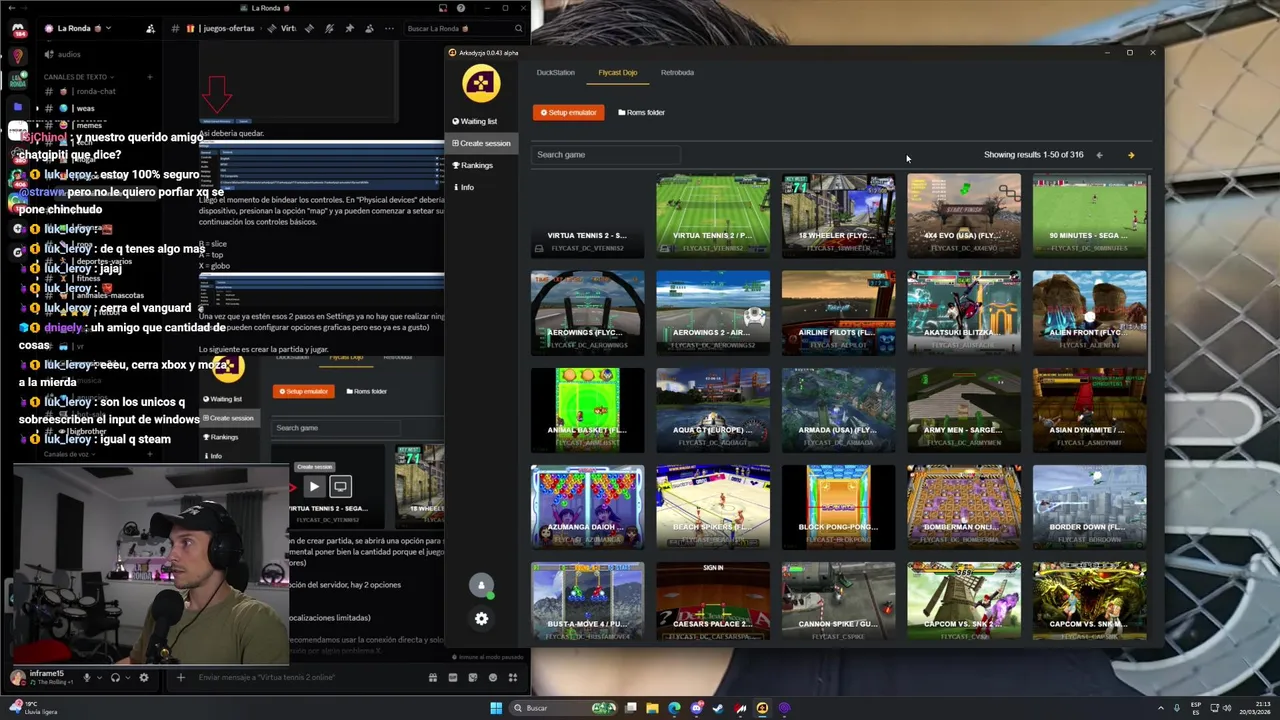
Task: Go to next results page arrow
Action: tap(1131, 155)
